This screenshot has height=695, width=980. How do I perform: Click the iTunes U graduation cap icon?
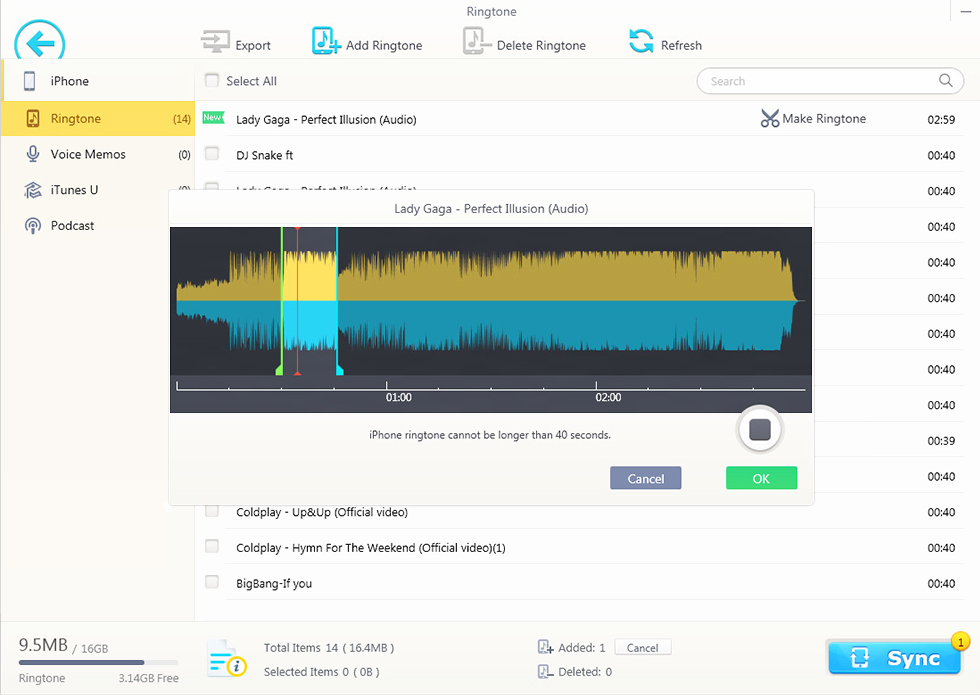32,190
